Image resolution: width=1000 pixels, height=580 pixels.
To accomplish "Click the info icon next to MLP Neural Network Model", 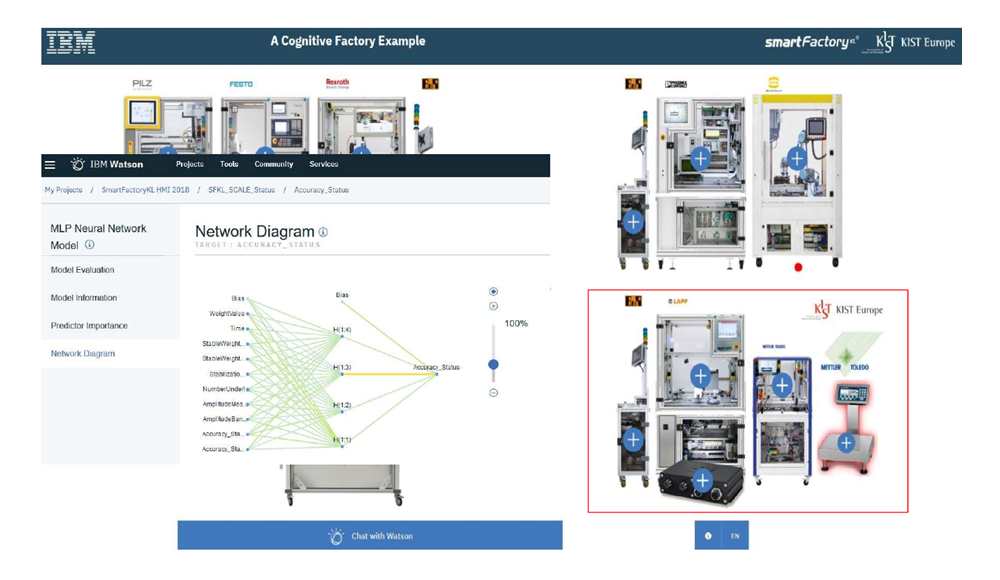I will 90,244.
